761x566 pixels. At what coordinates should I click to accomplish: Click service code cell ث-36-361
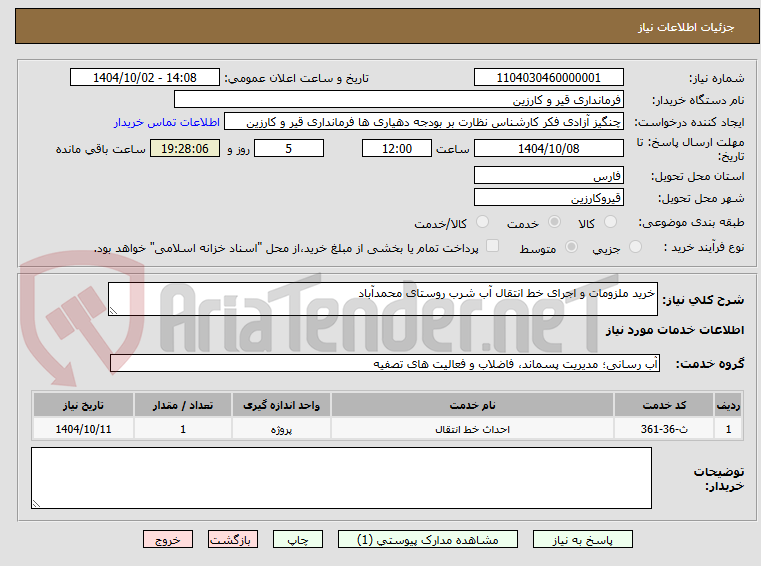pyautogui.click(x=664, y=429)
